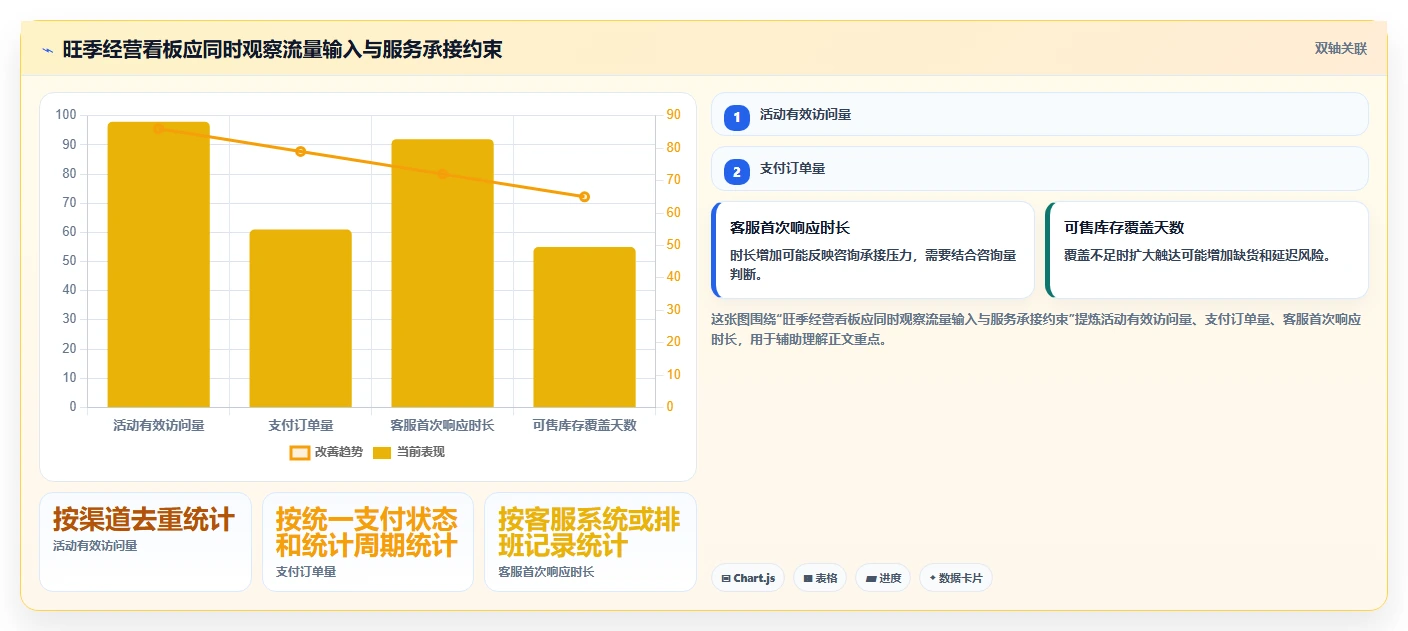
Task: Click the dashboard title 旺季经营看板 heading
Action: coord(282,50)
